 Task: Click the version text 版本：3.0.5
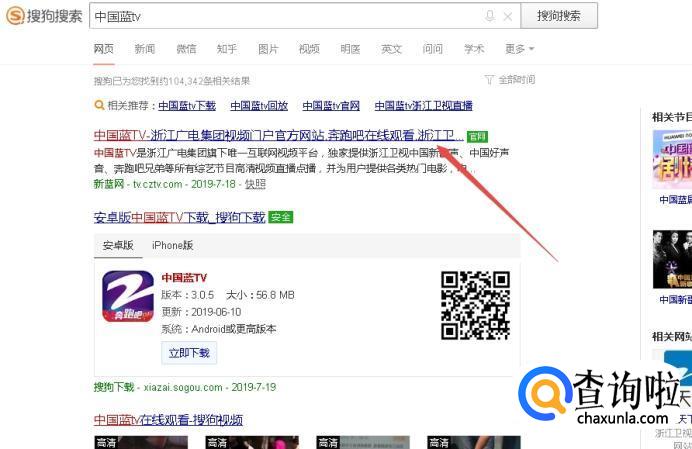(x=188, y=295)
